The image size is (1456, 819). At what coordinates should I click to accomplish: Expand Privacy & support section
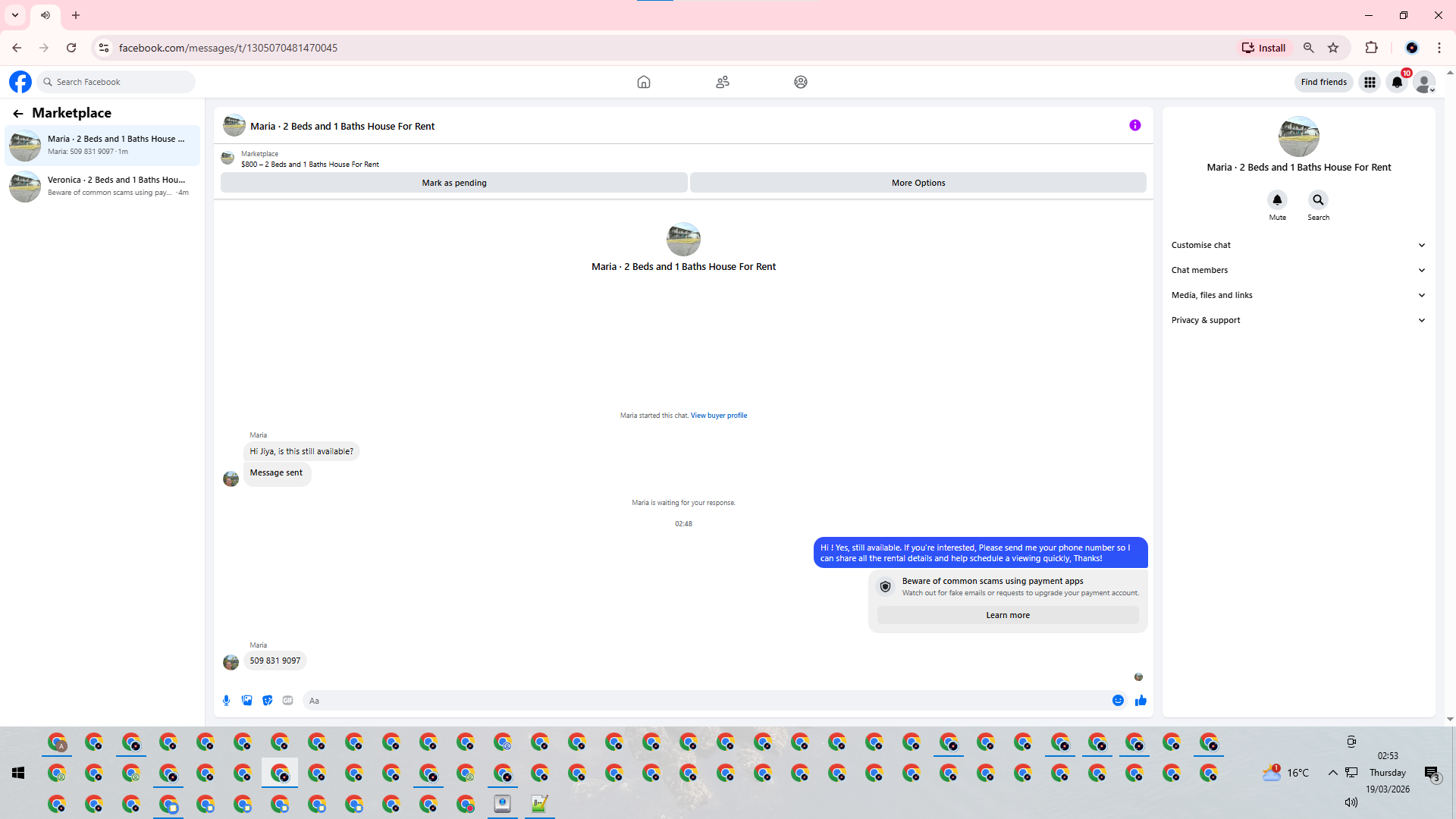pyautogui.click(x=1298, y=320)
